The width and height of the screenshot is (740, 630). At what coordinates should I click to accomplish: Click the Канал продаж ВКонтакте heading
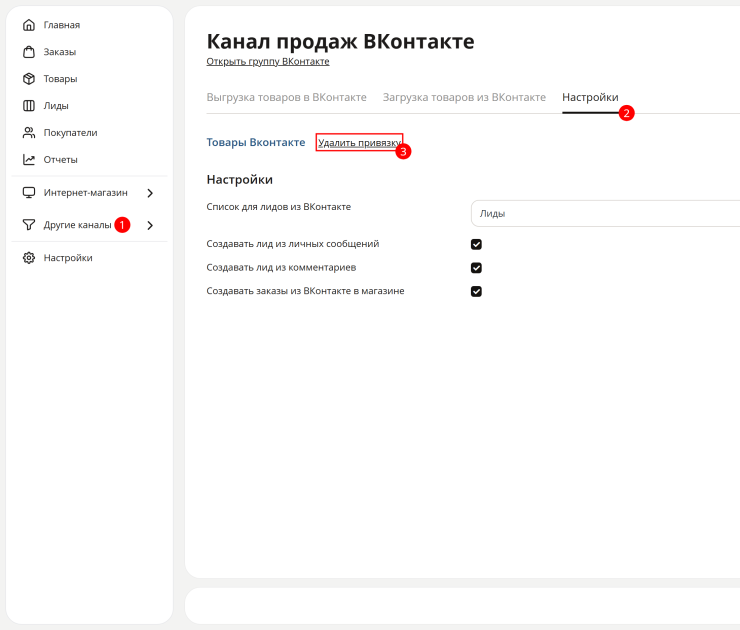(x=340, y=42)
